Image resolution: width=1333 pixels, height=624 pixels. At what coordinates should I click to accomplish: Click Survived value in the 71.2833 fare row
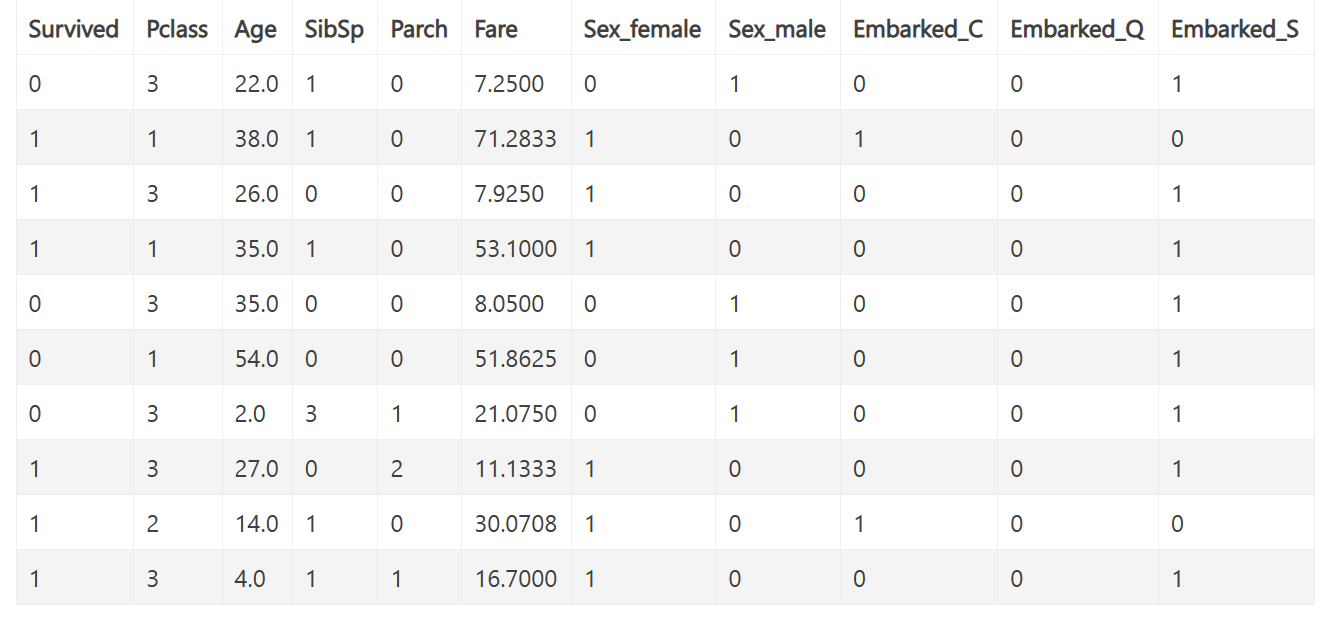35,138
